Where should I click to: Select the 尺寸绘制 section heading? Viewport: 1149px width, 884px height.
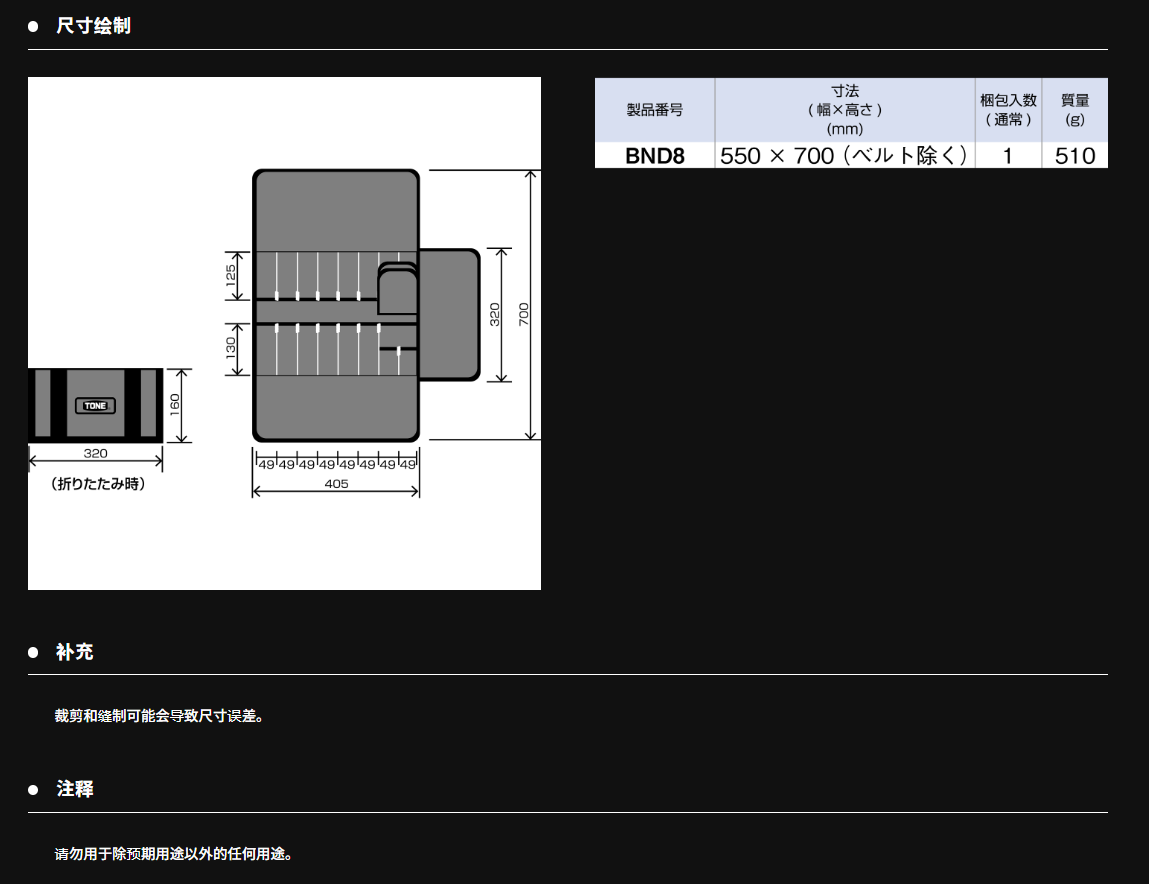(x=93, y=26)
